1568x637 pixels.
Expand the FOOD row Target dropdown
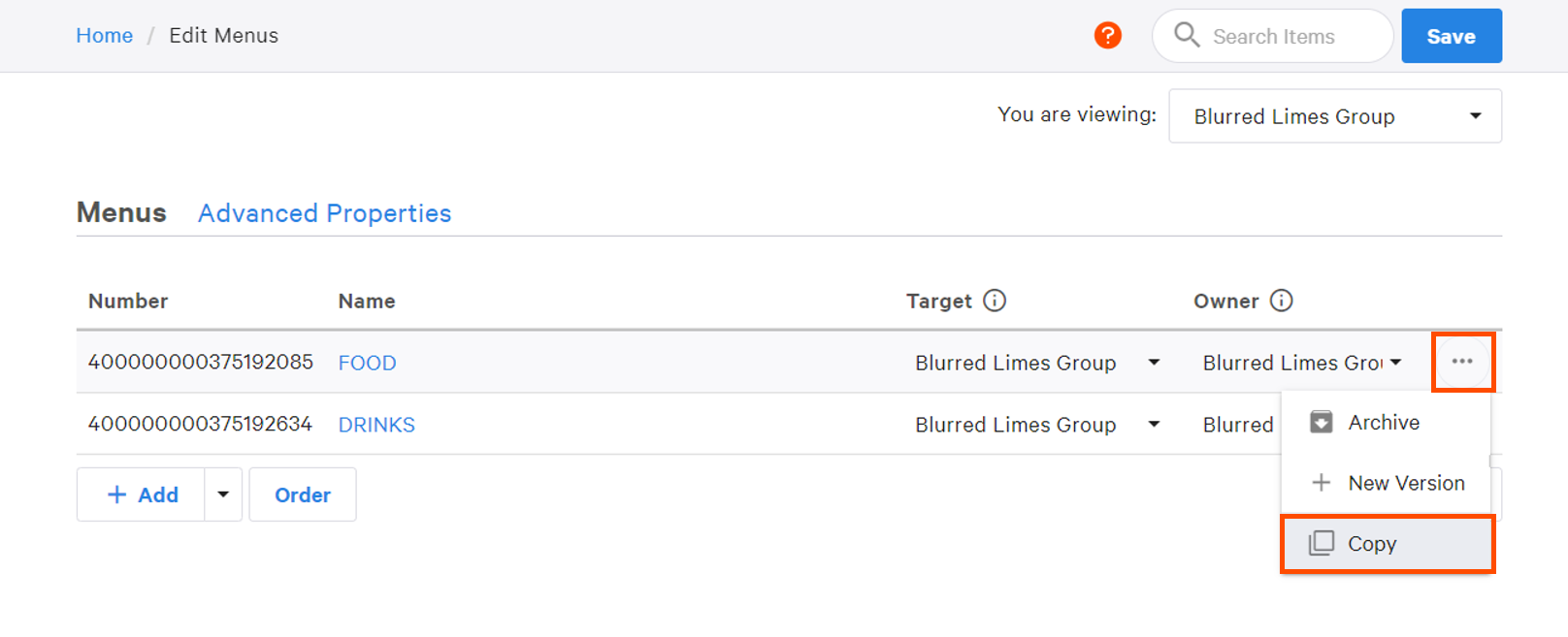(x=1154, y=363)
